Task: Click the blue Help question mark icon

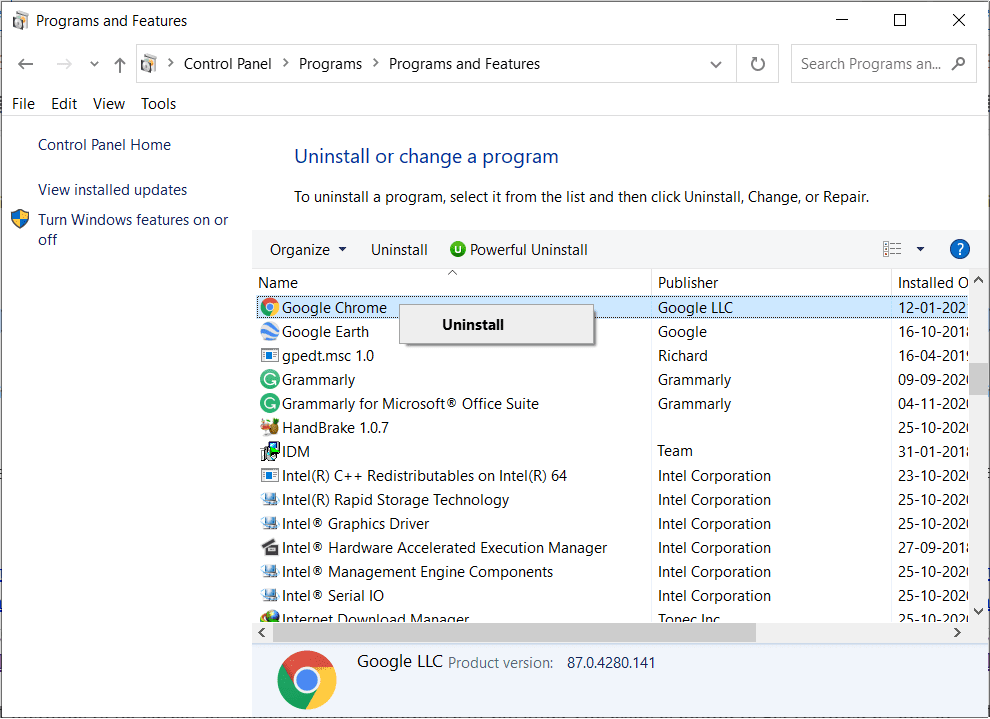Action: [x=959, y=249]
